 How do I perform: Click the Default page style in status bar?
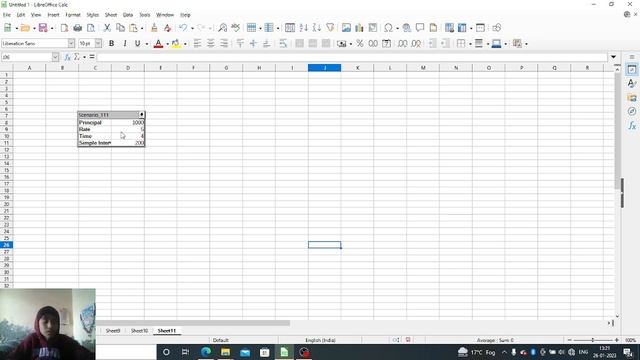coord(220,340)
